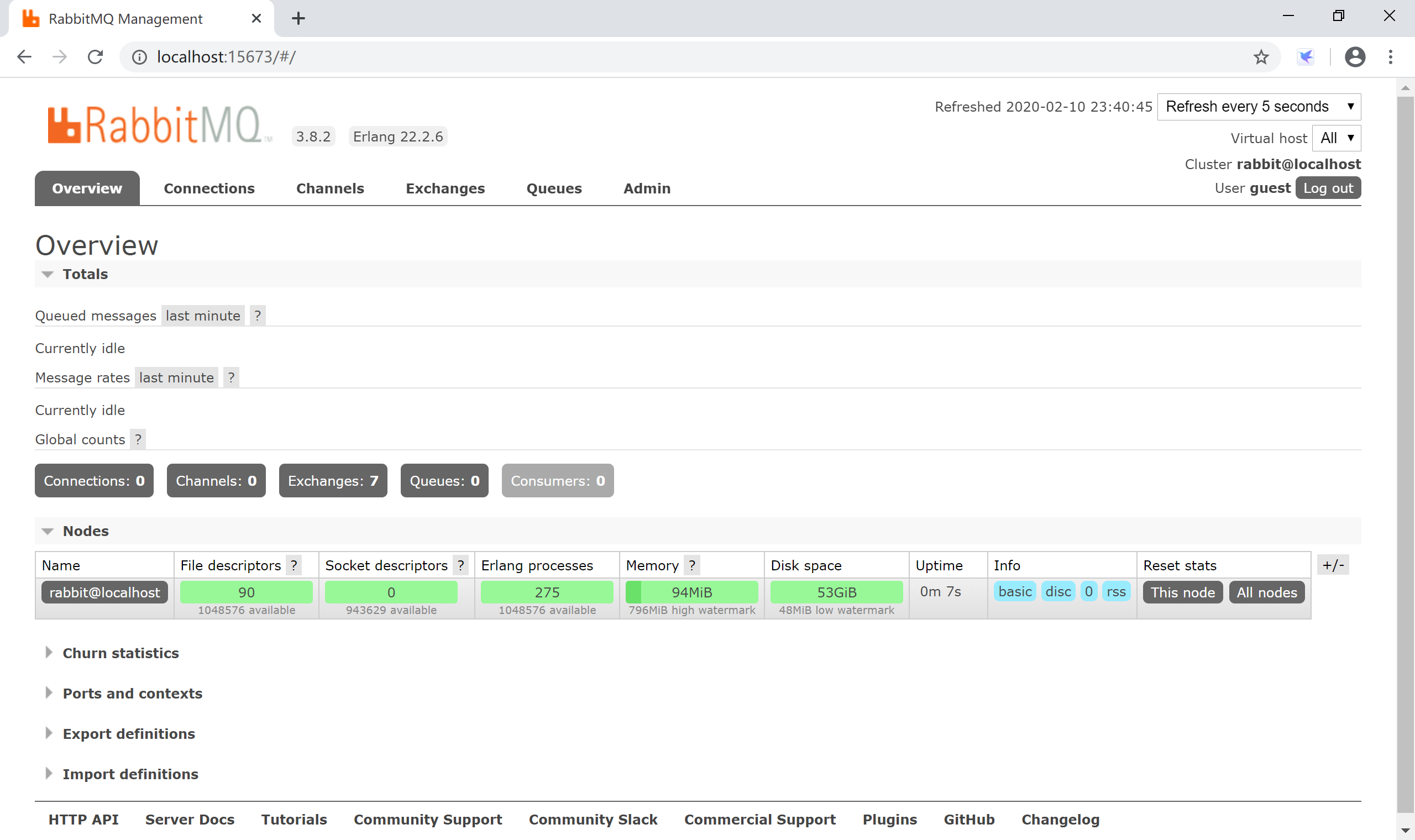Click the browser back arrow
The image size is (1415, 840).
(x=24, y=56)
